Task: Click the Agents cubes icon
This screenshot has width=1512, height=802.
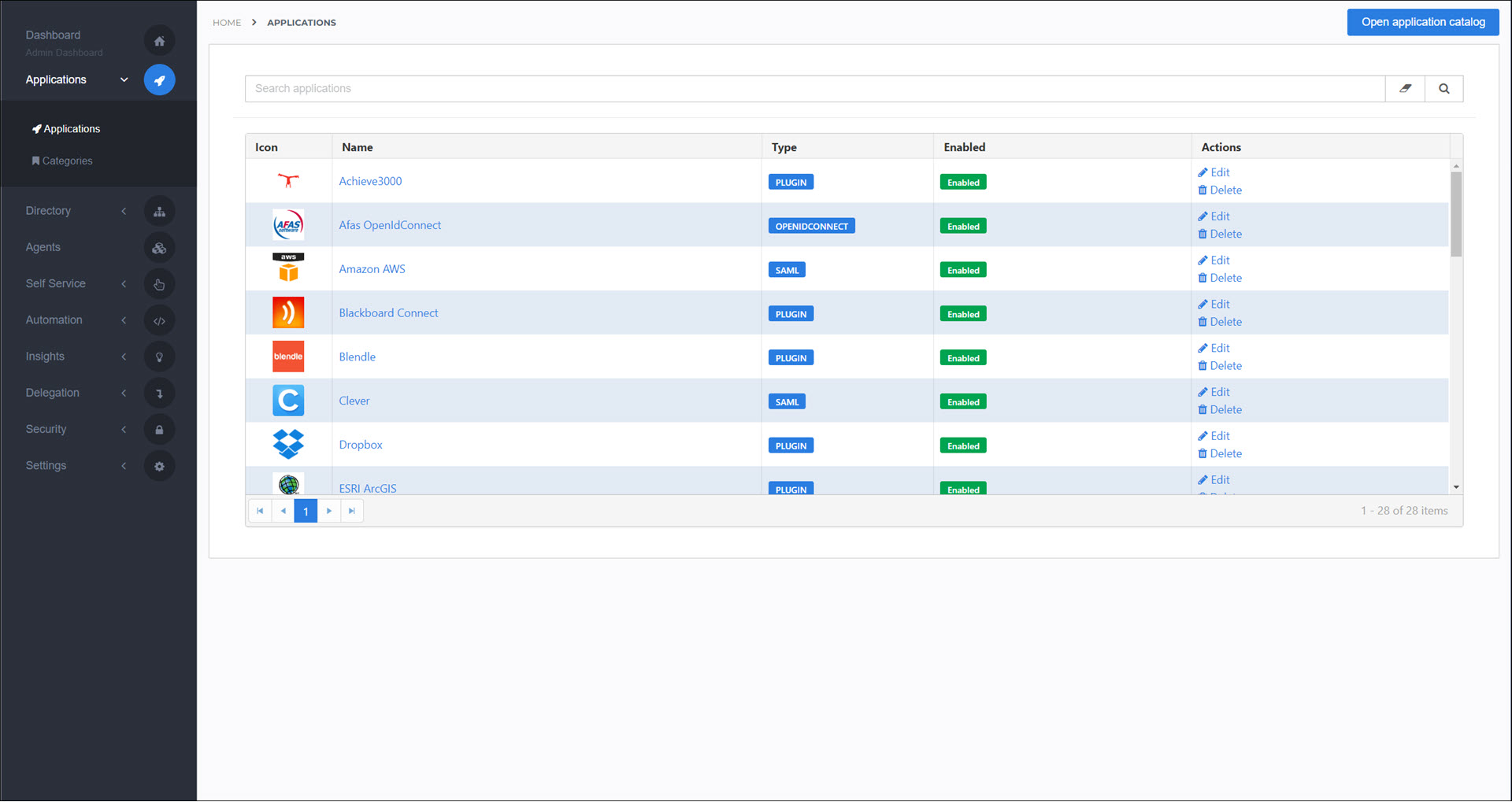Action: (x=159, y=247)
